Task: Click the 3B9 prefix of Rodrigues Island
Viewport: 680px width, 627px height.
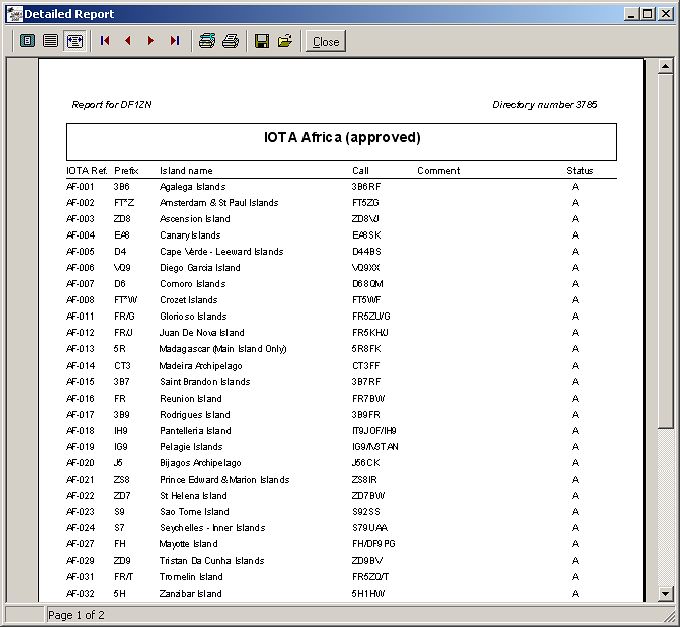Action: tap(121, 415)
